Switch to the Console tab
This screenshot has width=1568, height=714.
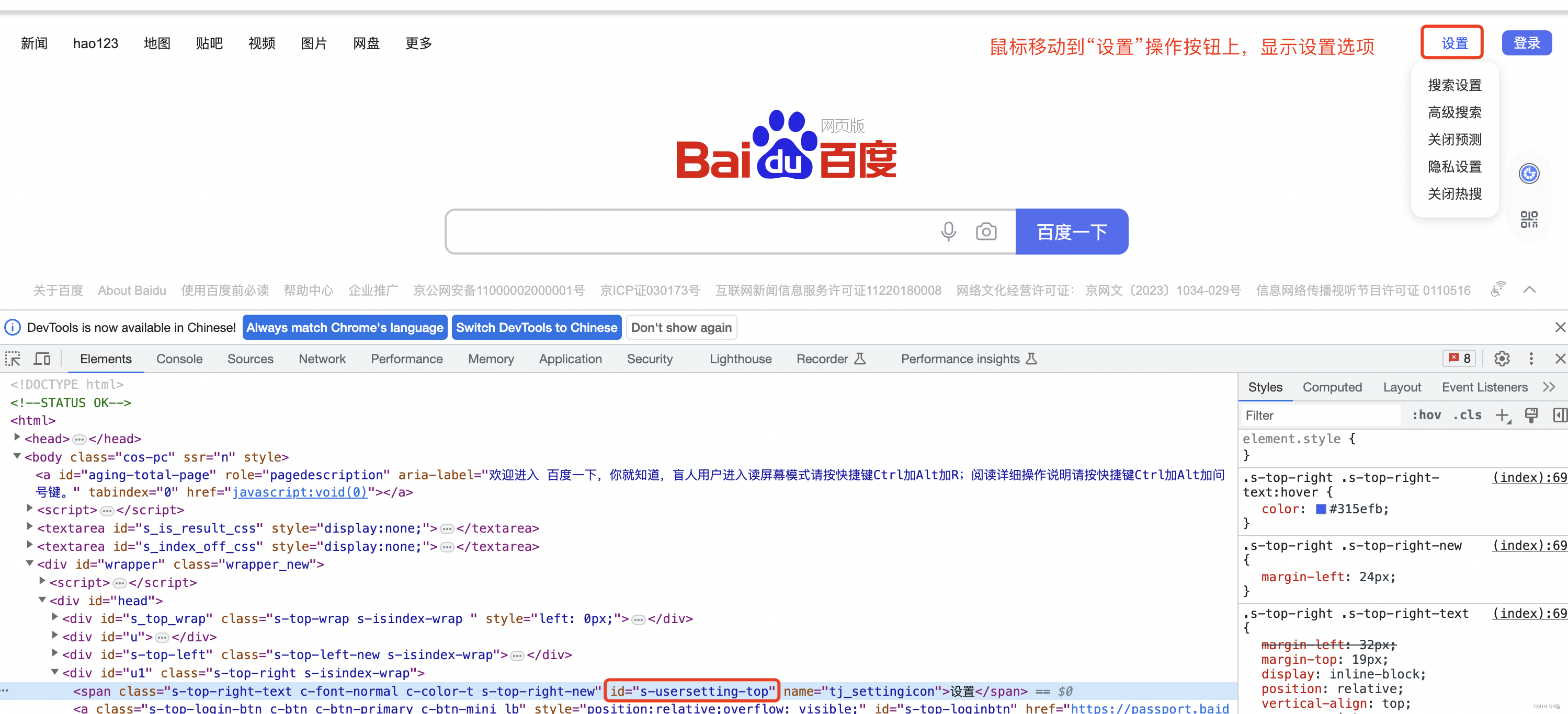coord(179,359)
